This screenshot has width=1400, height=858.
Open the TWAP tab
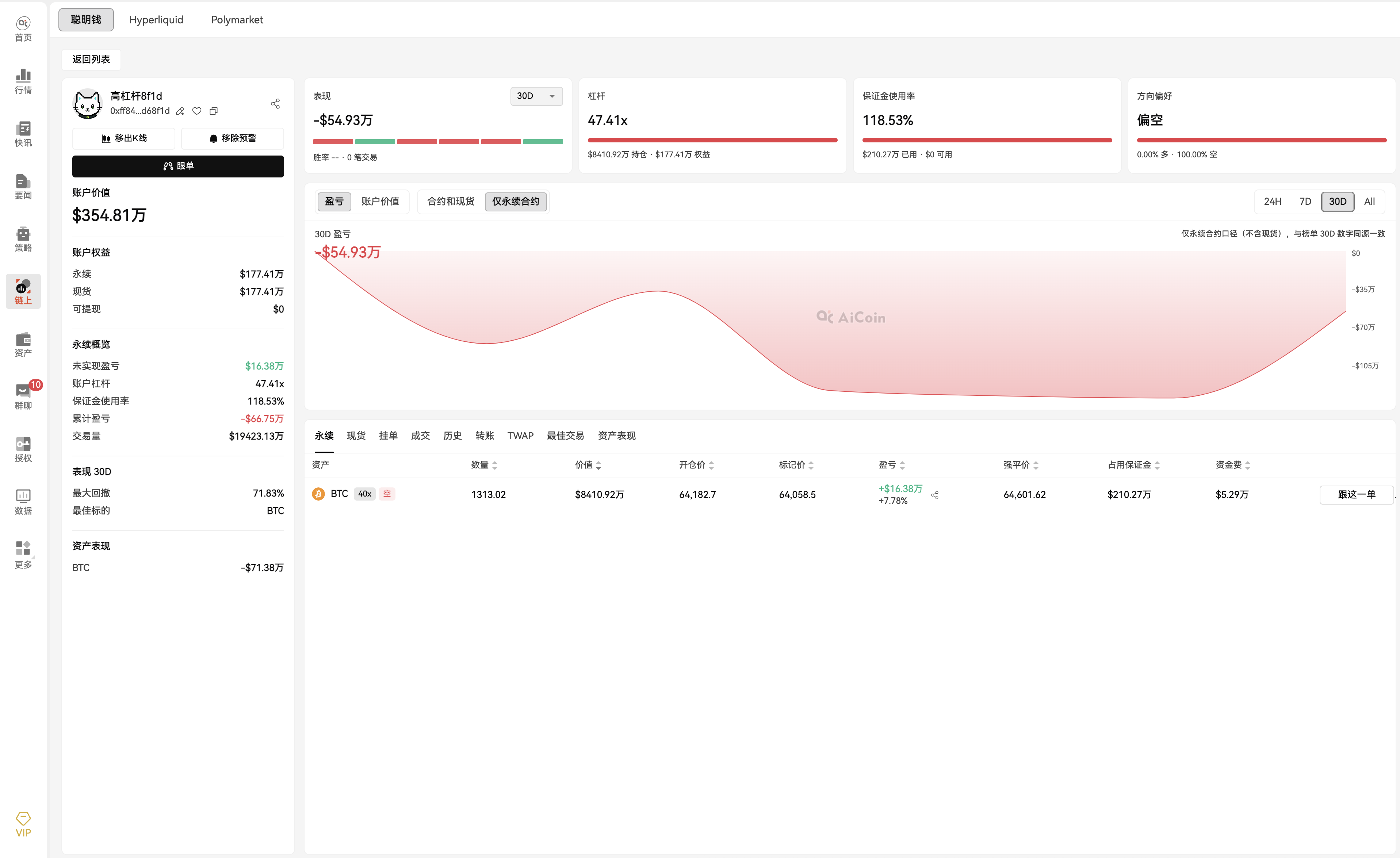(x=520, y=436)
